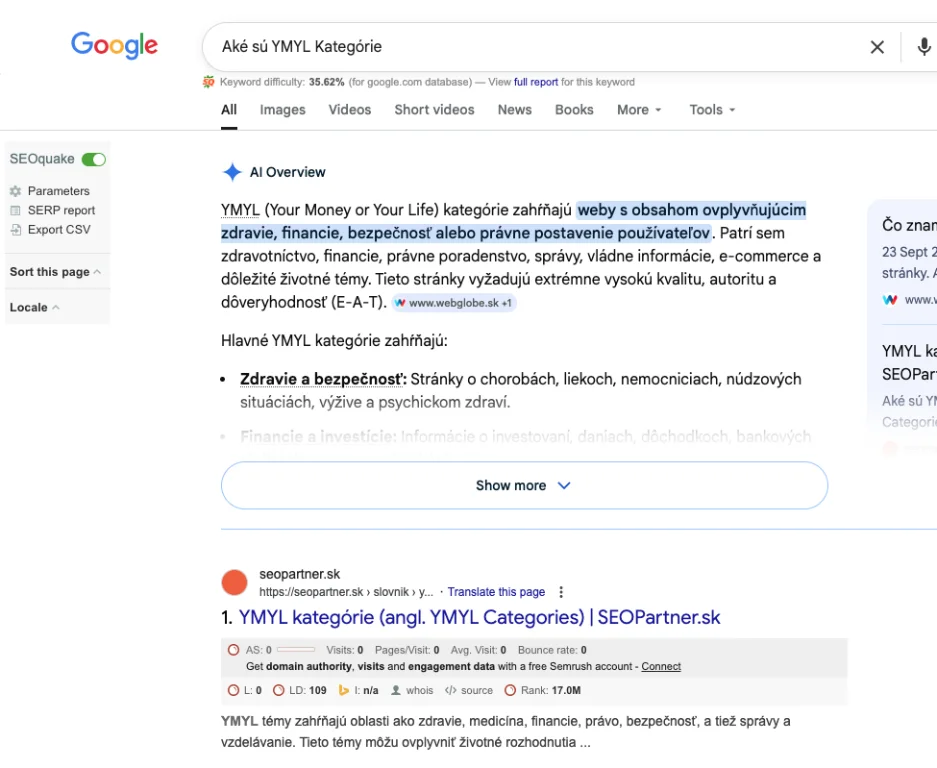937x768 pixels.
Task: Open the More search filters dropdown
Action: point(639,110)
